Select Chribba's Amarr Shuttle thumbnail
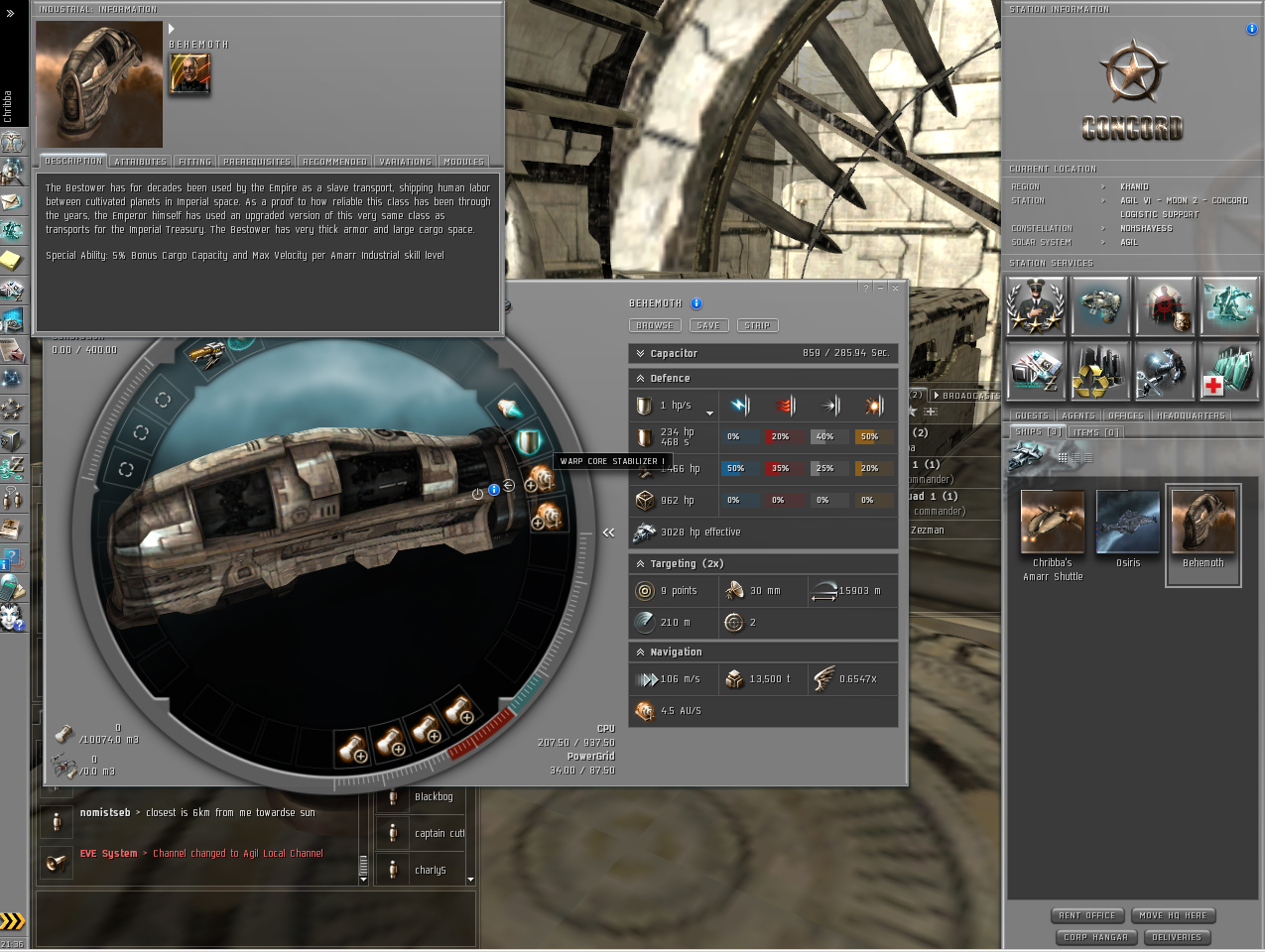The image size is (1265, 952). pyautogui.click(x=1053, y=522)
